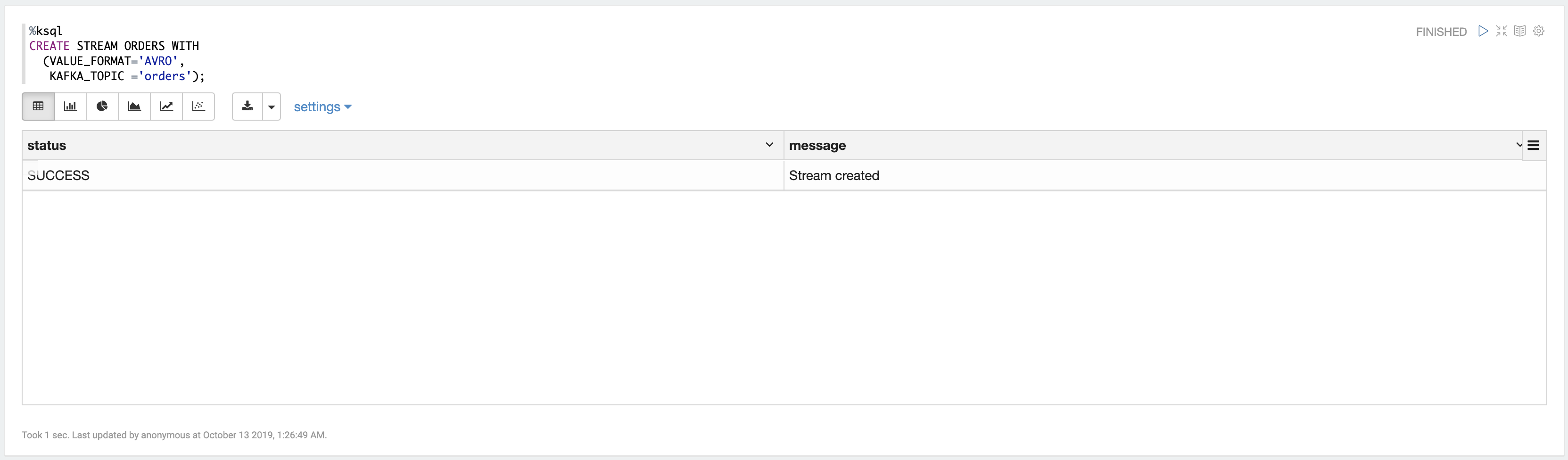1568x460 pixels.
Task: Display results as pie chart
Action: pyautogui.click(x=102, y=107)
